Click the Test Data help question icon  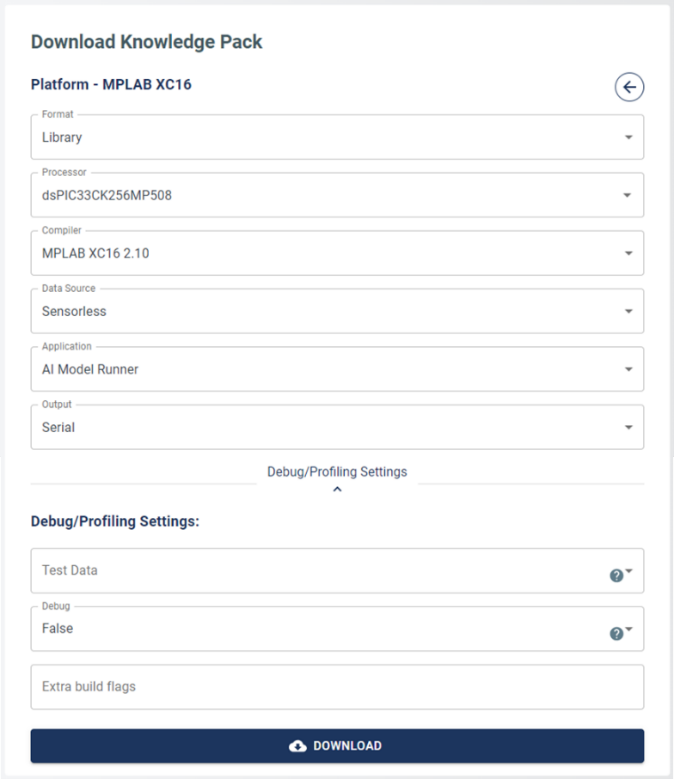click(616, 575)
